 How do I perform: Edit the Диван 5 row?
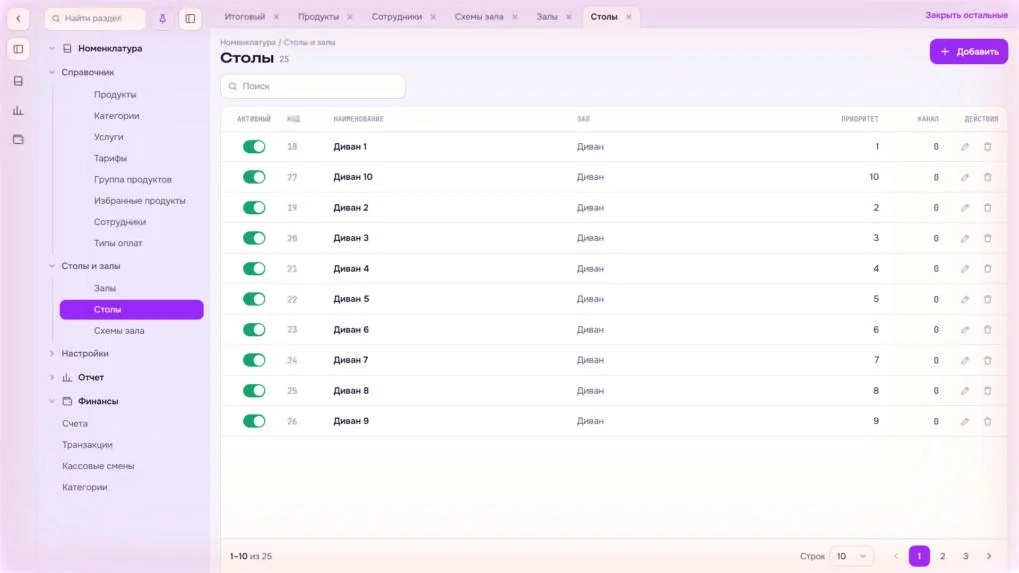pos(965,299)
